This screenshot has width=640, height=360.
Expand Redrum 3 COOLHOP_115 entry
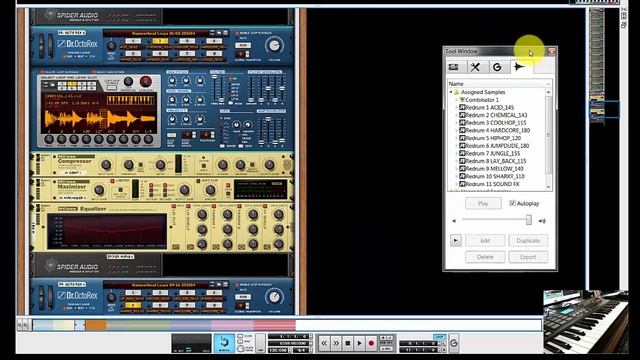(456, 123)
